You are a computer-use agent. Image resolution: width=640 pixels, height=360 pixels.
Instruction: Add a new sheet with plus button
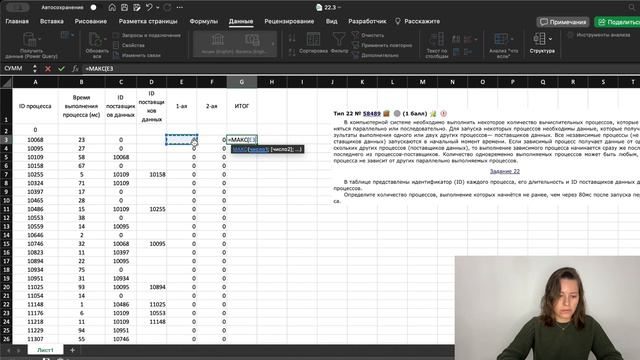click(x=72, y=350)
